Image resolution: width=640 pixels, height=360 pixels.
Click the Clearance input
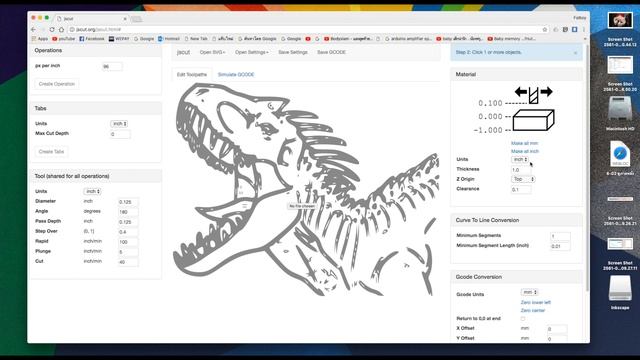tap(521, 190)
